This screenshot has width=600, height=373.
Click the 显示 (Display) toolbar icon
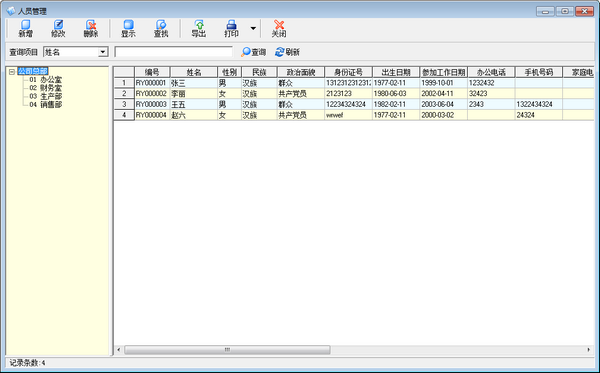[x=129, y=29]
